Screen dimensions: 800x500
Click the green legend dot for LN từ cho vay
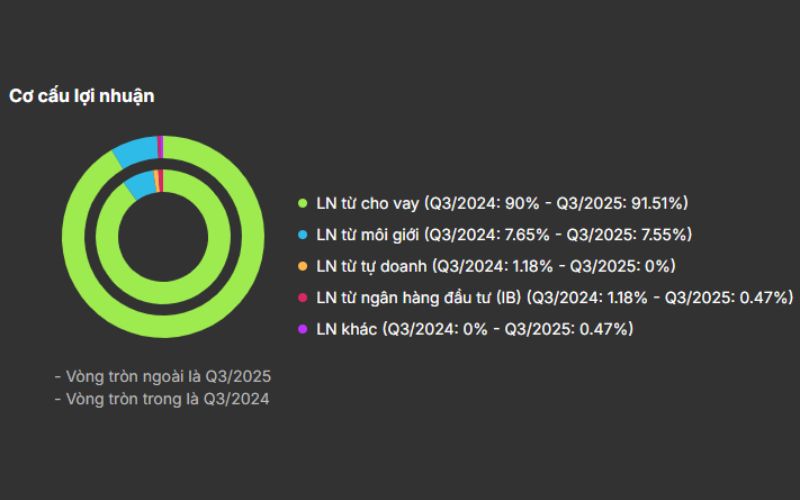[303, 204]
